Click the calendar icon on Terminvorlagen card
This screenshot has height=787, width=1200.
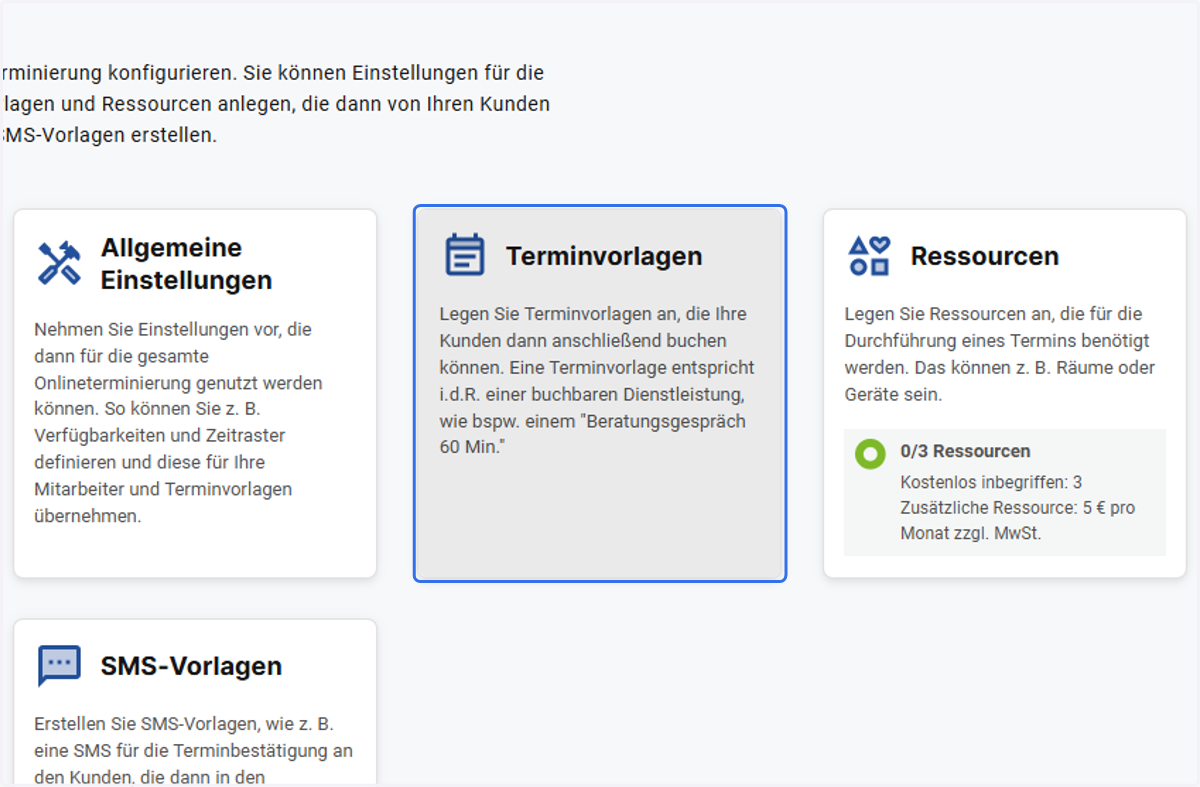tap(464, 255)
